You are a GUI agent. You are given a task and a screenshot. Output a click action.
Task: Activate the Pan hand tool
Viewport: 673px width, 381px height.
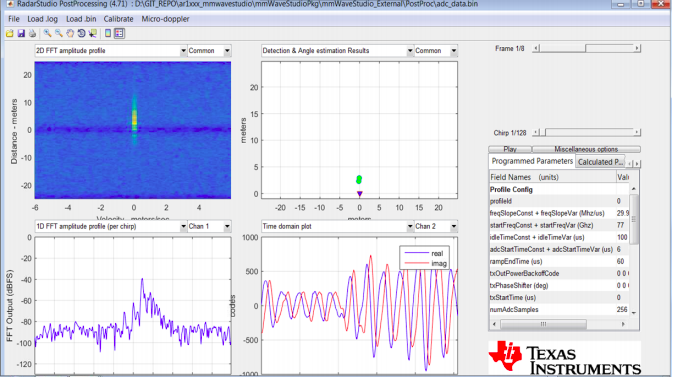pos(70,33)
